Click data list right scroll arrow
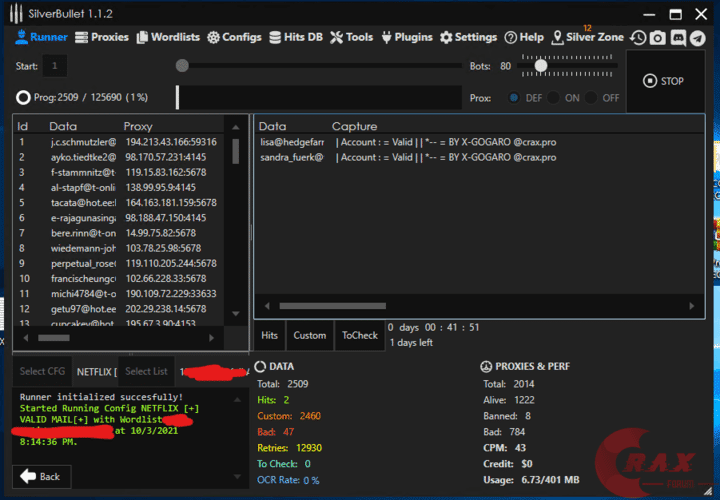This screenshot has width=720, height=500. point(212,338)
